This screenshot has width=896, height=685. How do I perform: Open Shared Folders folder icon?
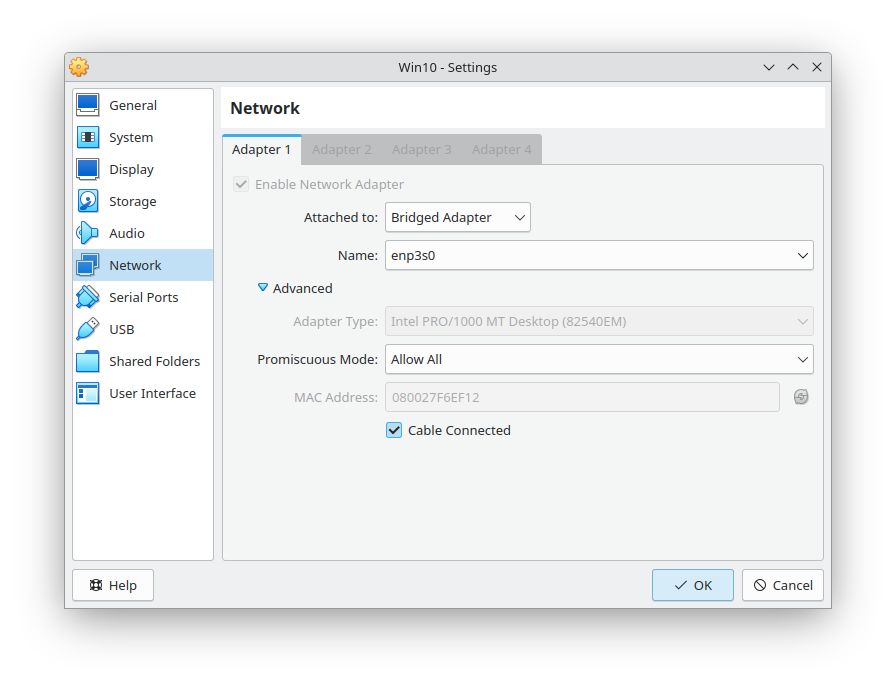click(88, 361)
